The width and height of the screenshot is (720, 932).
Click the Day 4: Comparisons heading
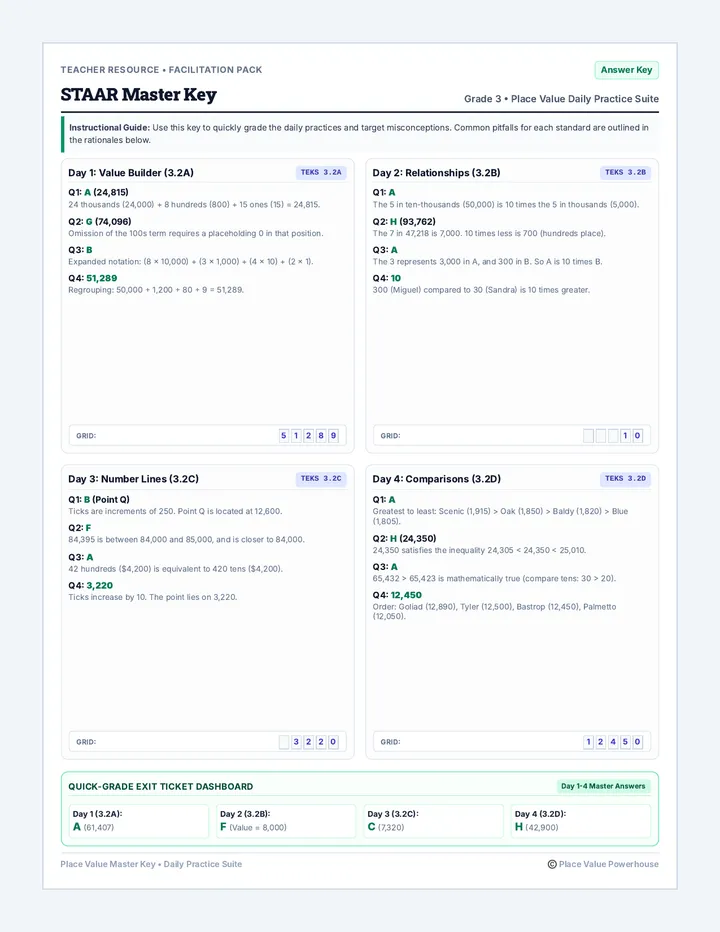point(436,479)
